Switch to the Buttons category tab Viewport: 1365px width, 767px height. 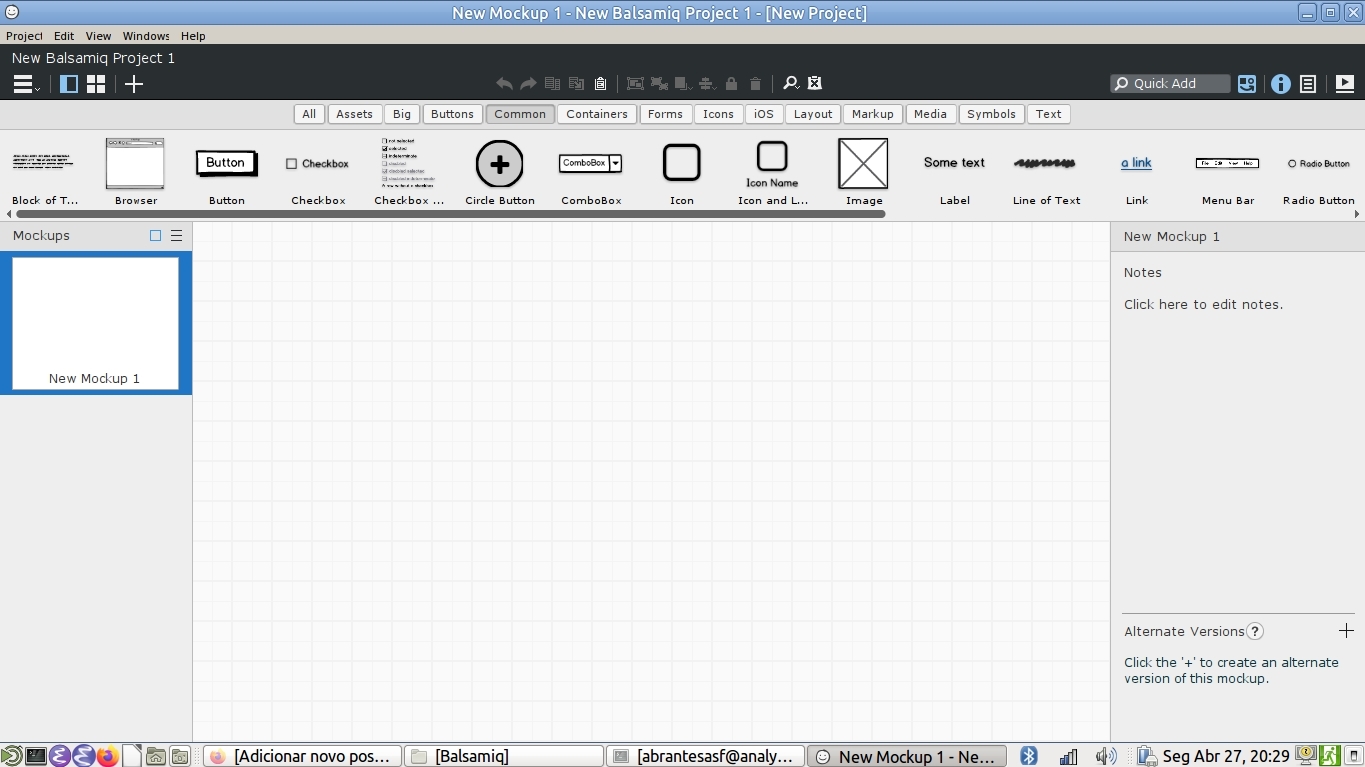[452, 113]
